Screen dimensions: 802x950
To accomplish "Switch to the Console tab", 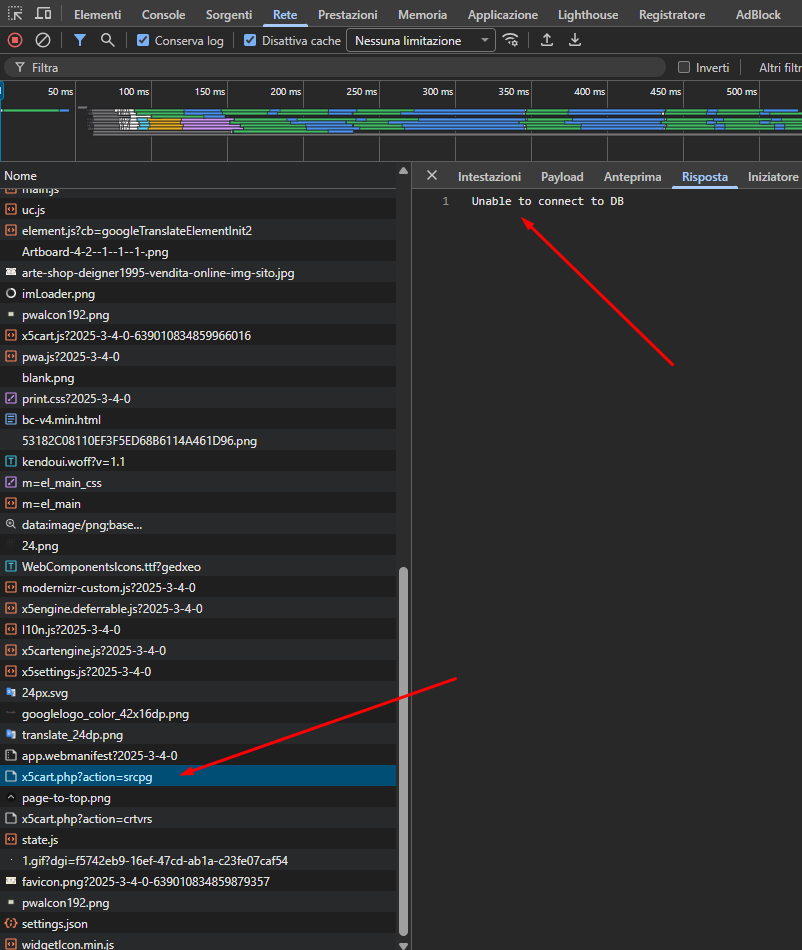I will pyautogui.click(x=163, y=15).
